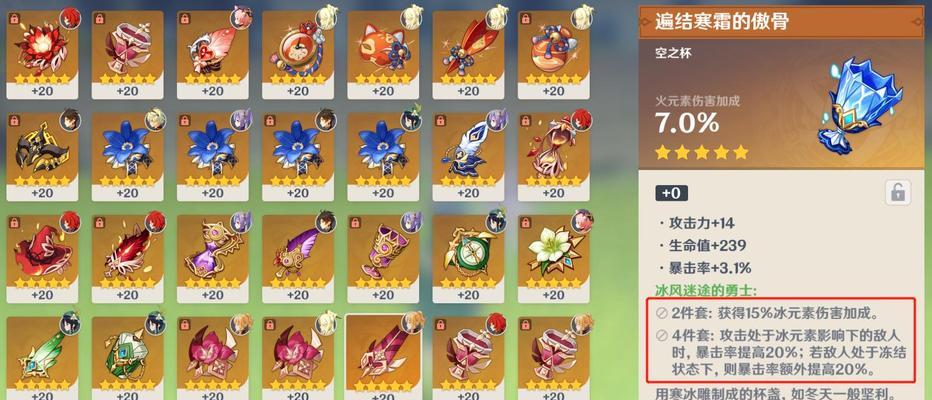
Task: Select the orange round flask artifact
Action: (553, 54)
